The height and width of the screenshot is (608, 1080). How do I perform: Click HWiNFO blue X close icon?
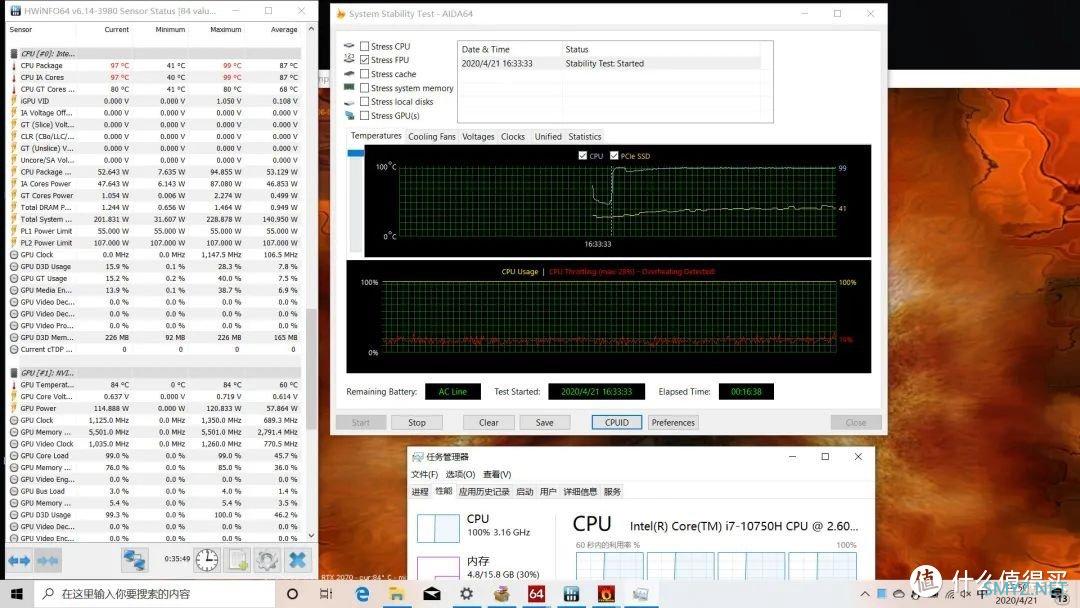point(298,560)
